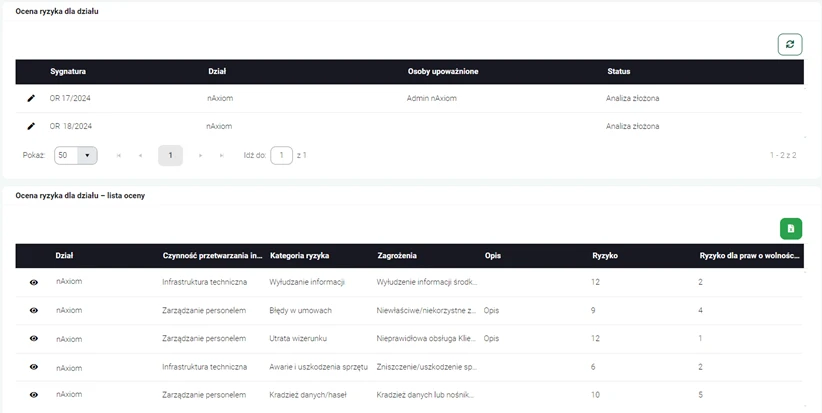Viewport: 822px width, 413px height.
Task: View details of the Utrata wizerunku row
Action: pyautogui.click(x=34, y=339)
